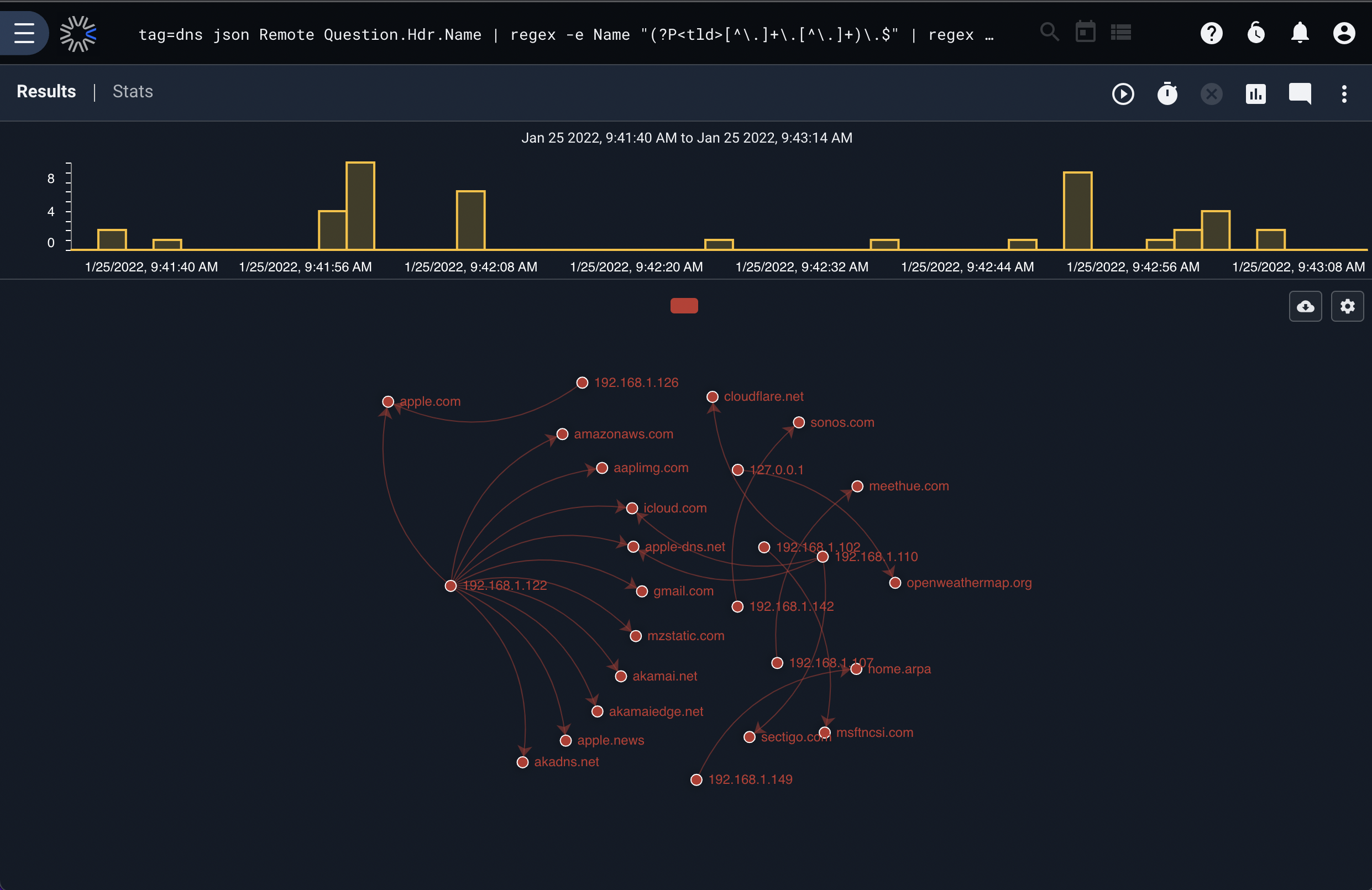Select the sectigo.com node

749,737
